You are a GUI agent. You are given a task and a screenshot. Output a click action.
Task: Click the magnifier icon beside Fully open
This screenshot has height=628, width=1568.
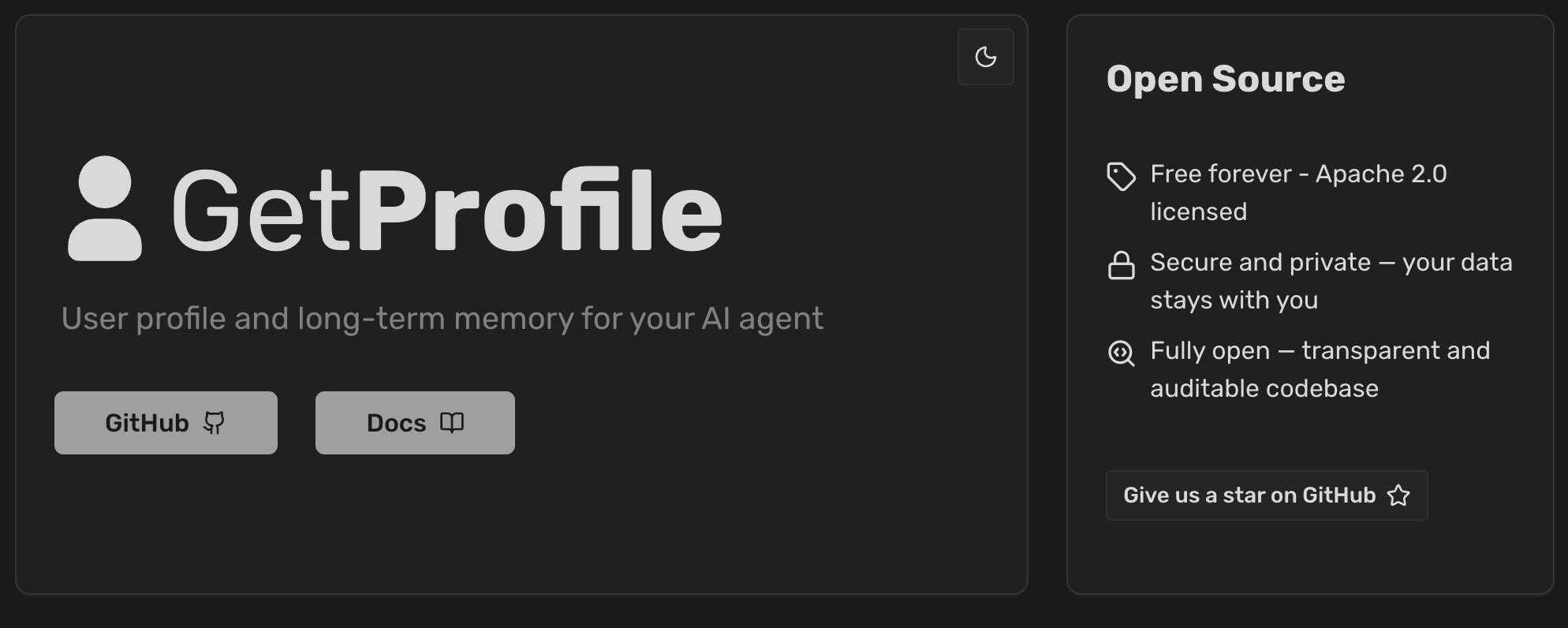1121,353
